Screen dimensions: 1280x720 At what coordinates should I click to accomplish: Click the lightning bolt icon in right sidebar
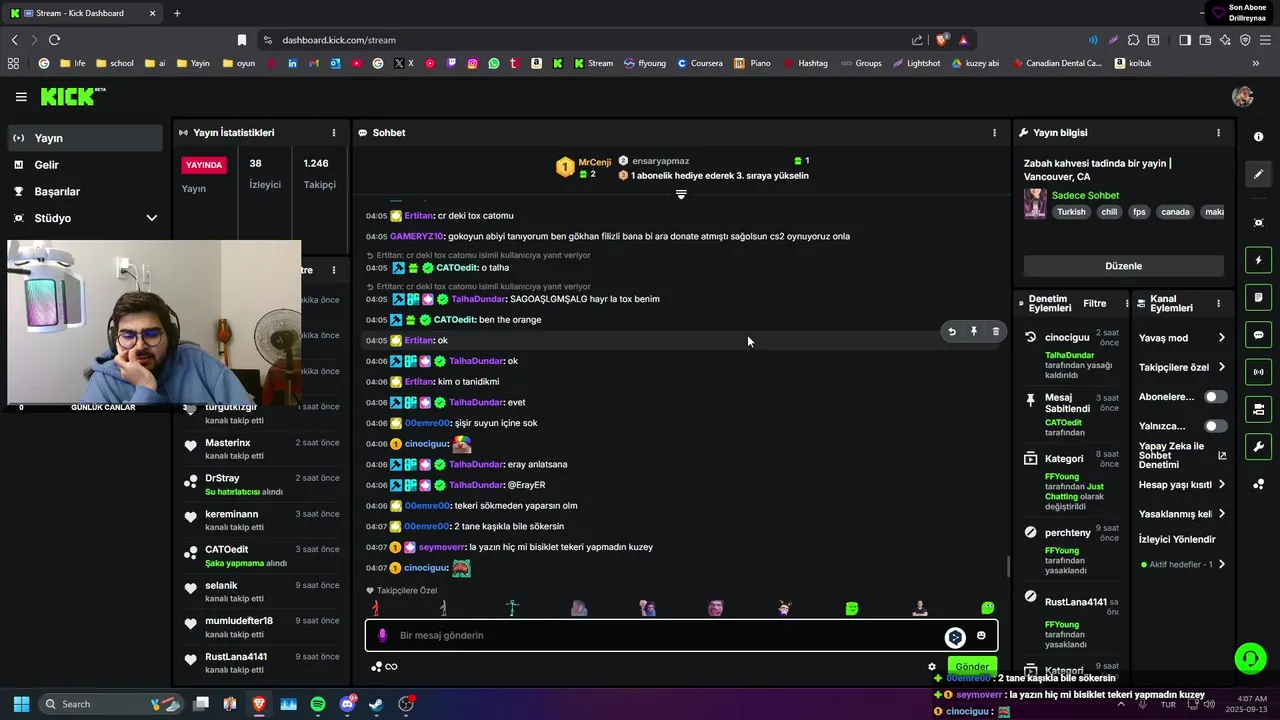tap(1258, 260)
